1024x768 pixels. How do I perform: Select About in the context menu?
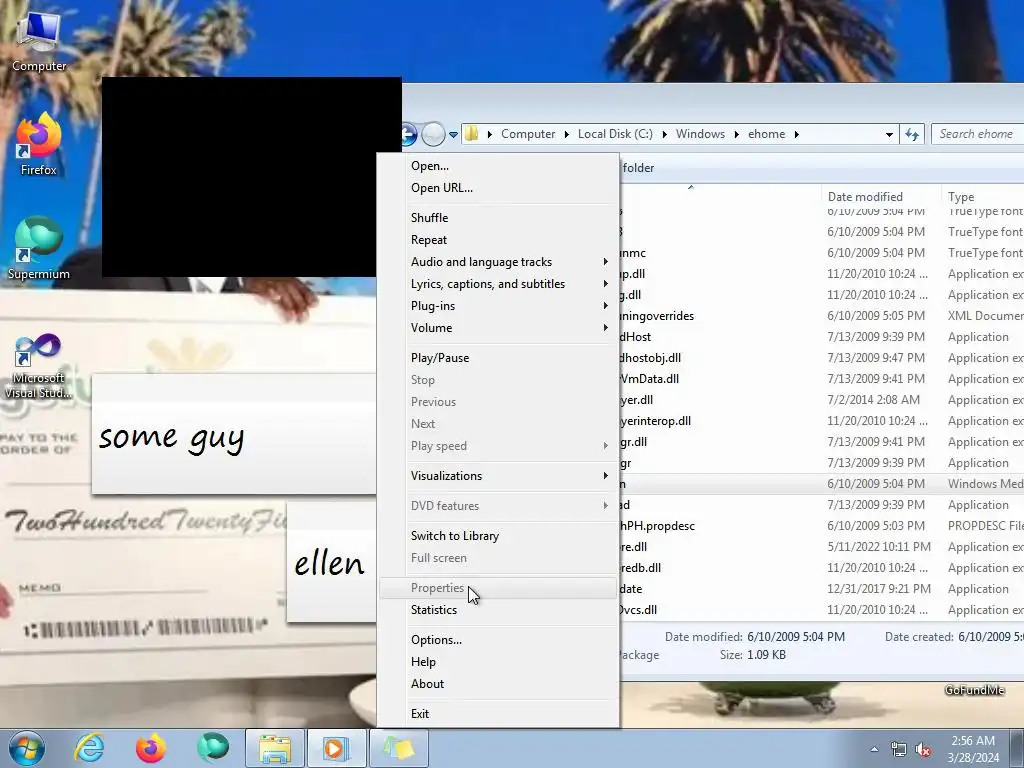[498, 684]
